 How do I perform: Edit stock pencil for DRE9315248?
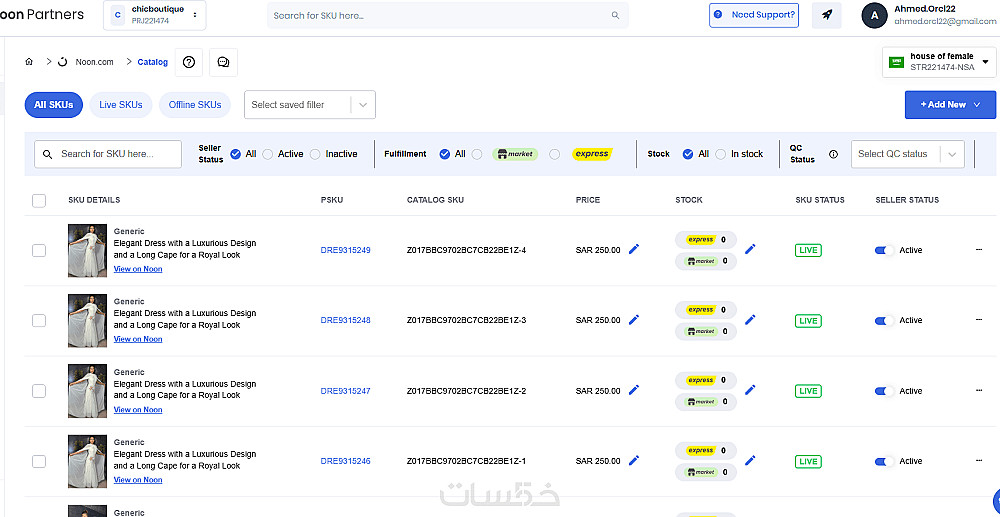tap(750, 320)
